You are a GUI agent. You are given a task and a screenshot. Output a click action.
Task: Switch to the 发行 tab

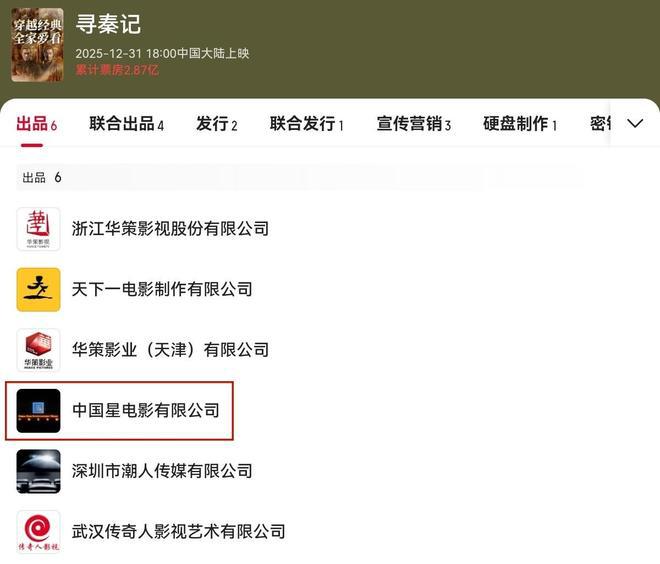(216, 124)
